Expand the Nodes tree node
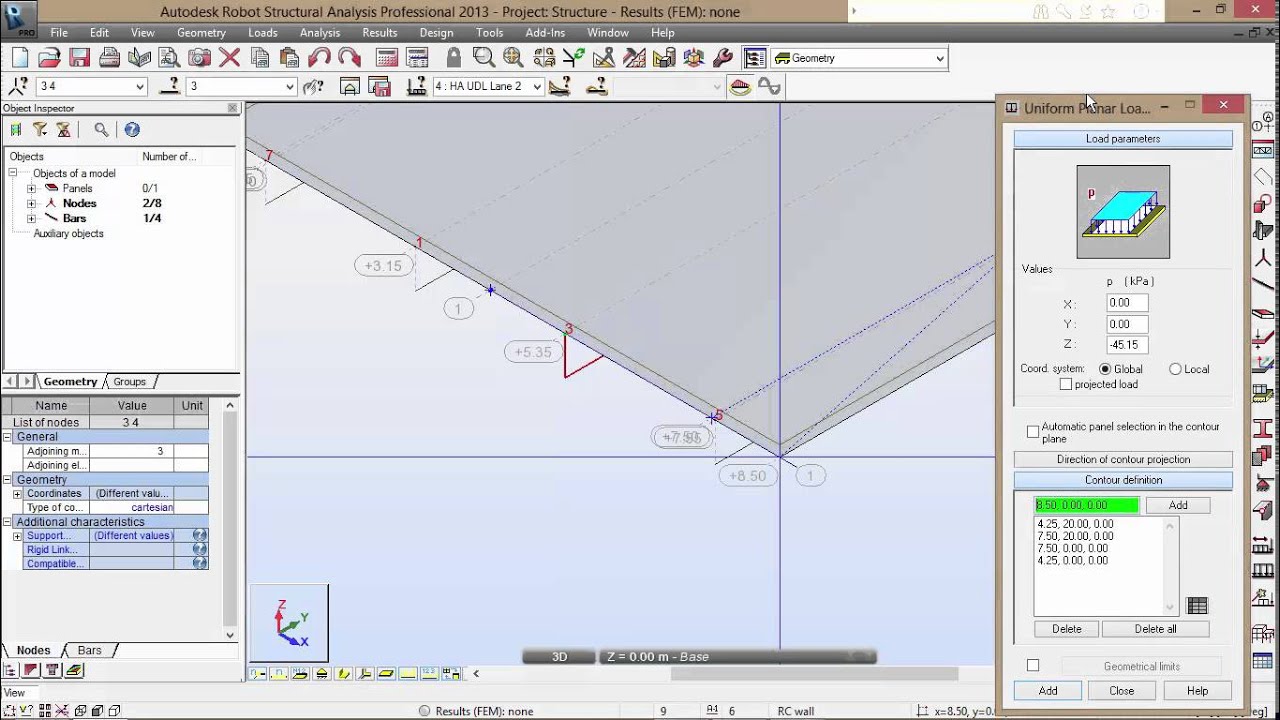Image resolution: width=1280 pixels, height=720 pixels. (x=31, y=203)
